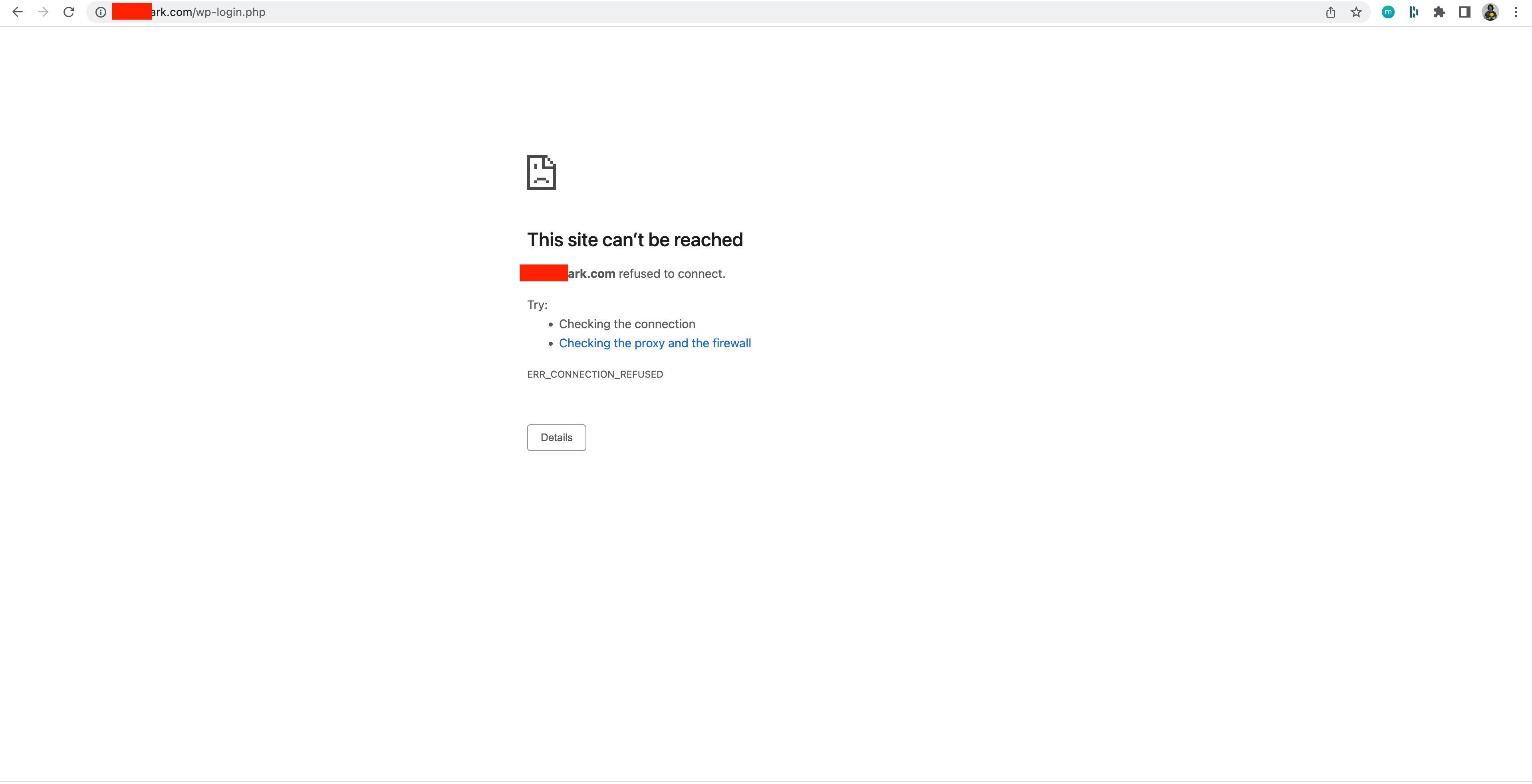This screenshot has width=1532, height=784.
Task: Click the browser back arrow
Action: 17,12
